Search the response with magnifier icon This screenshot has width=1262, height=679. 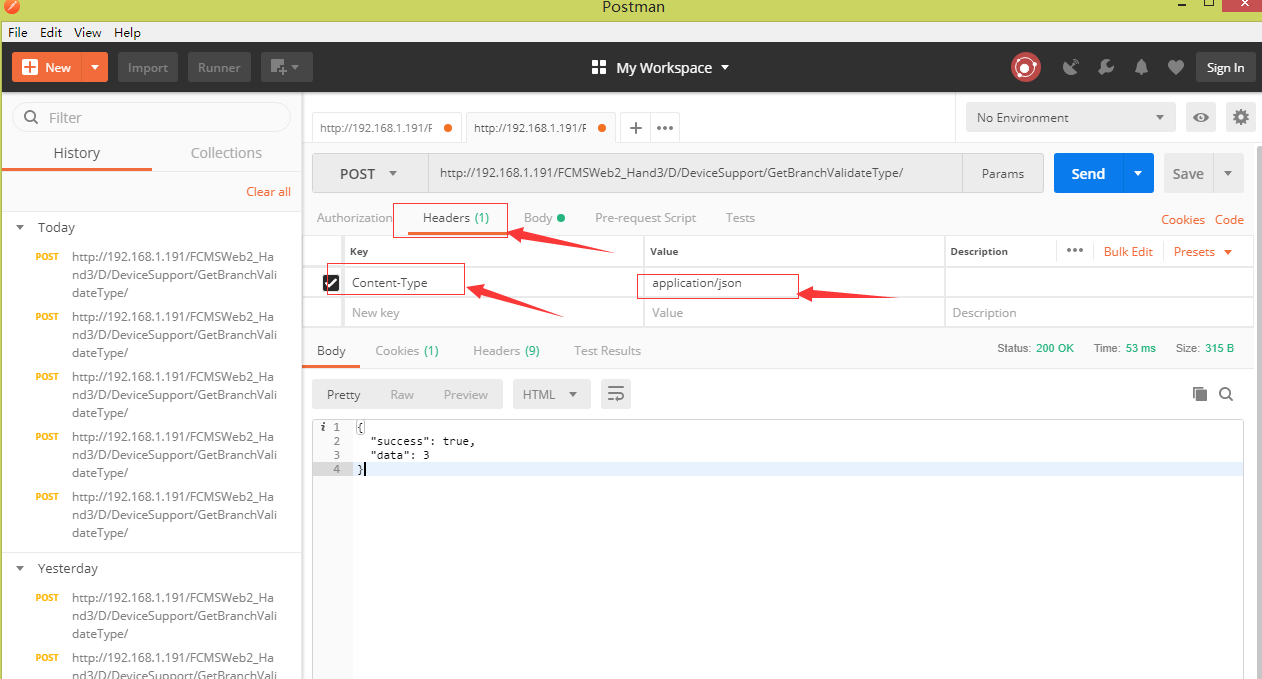pos(1226,394)
